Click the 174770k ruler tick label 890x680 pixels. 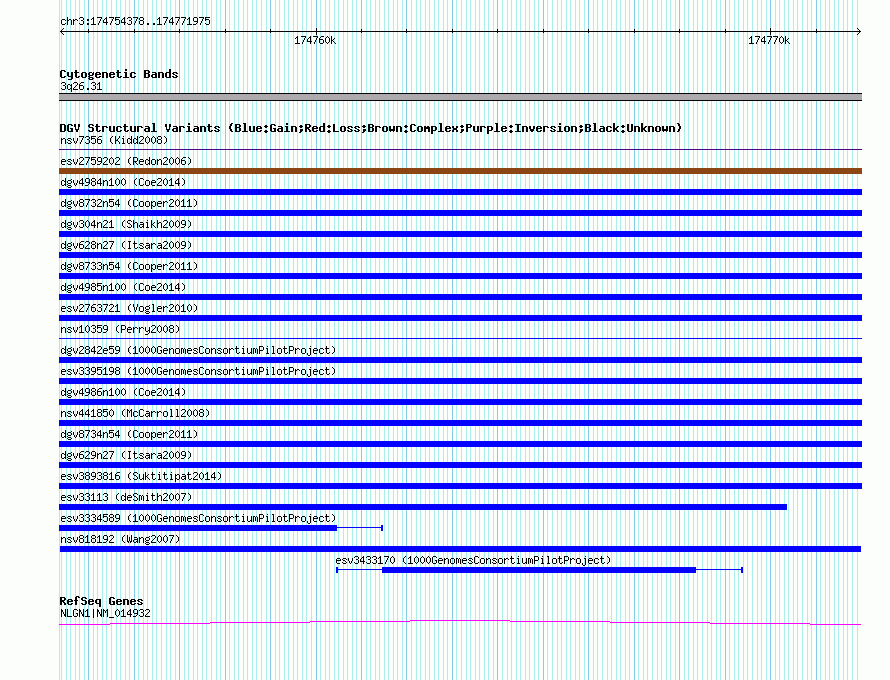point(769,40)
